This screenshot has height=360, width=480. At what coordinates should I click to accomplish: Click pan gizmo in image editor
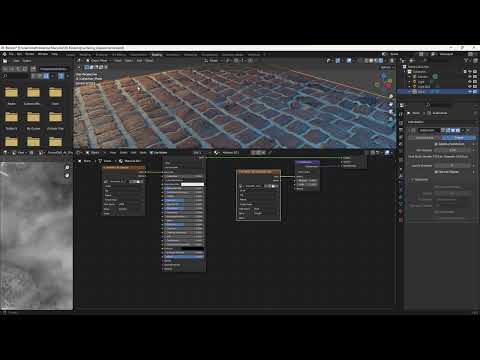point(67,175)
